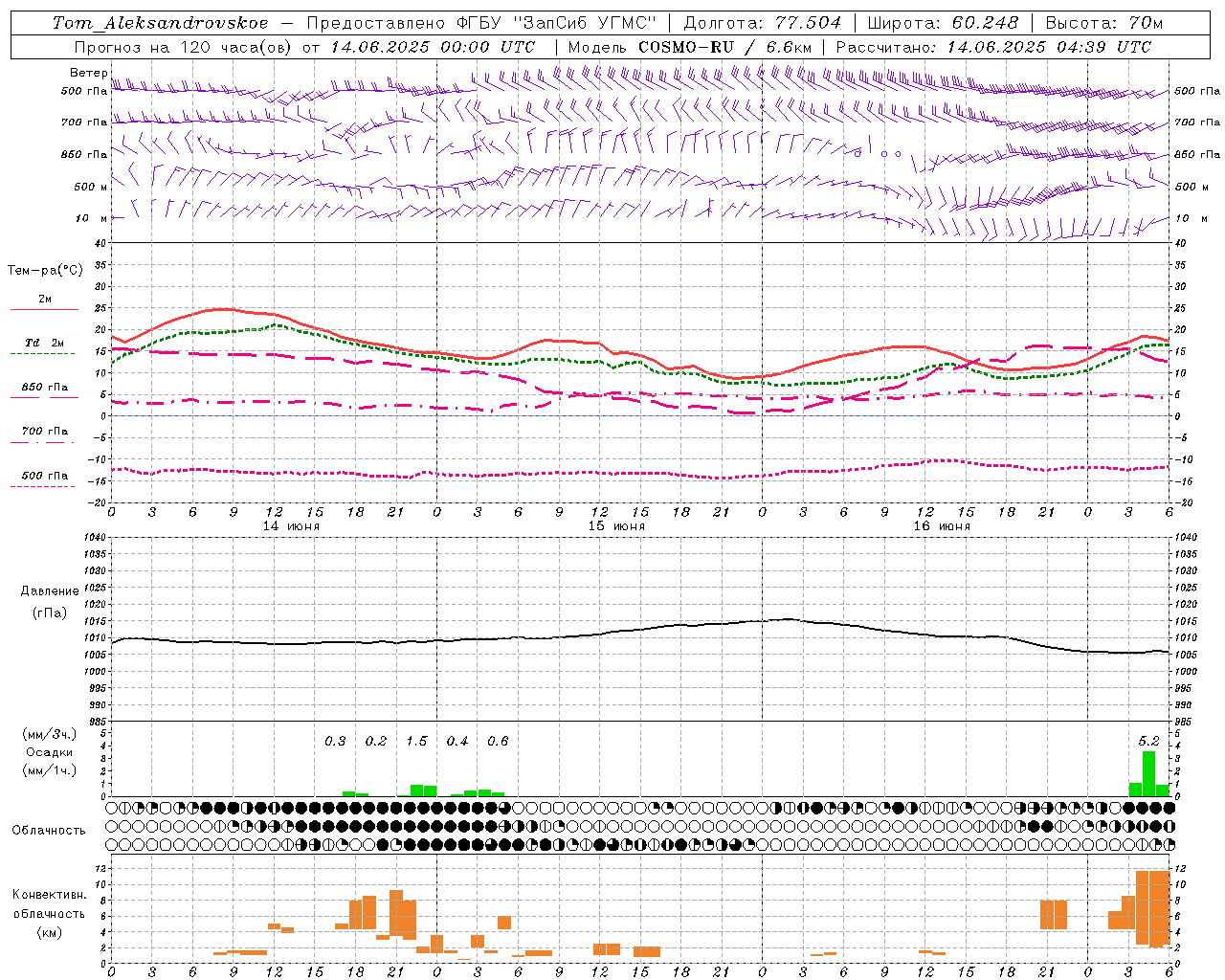Click the longitude value Долгота: 77.504
The height and width of the screenshot is (980, 1225).
(x=763, y=23)
